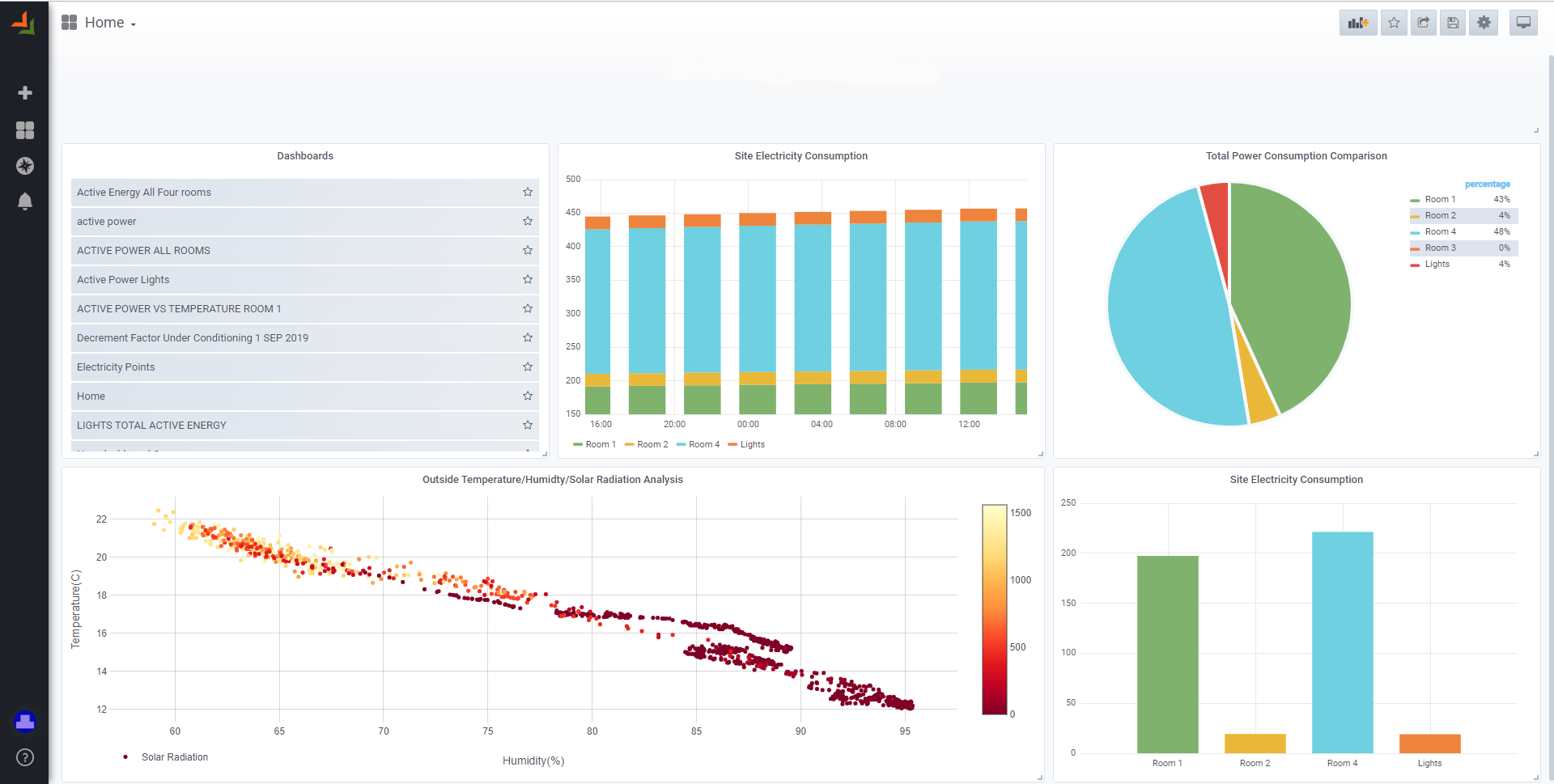Open Dashboard settings gear icon

click(1484, 23)
